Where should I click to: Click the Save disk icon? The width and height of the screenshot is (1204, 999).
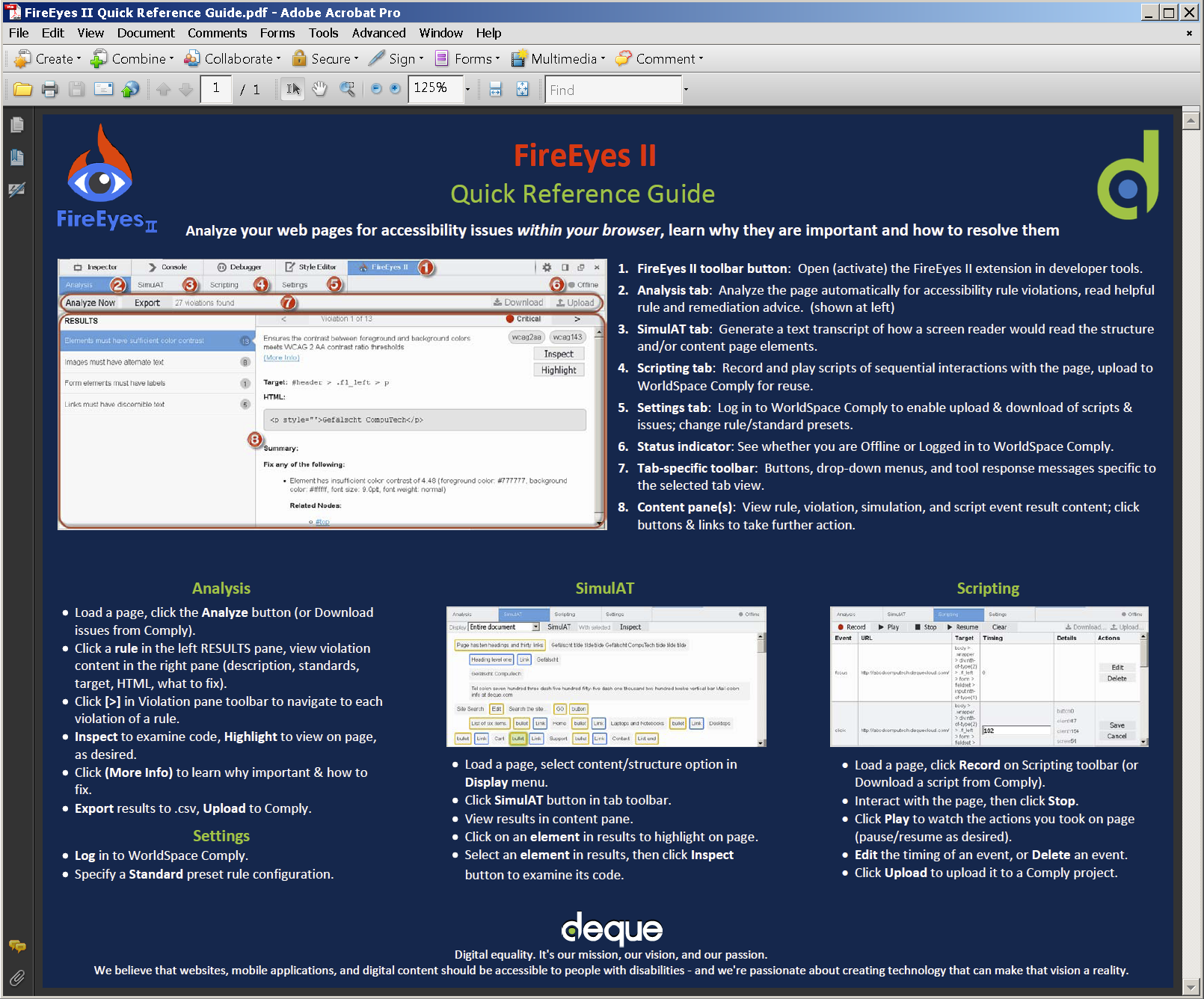76,90
